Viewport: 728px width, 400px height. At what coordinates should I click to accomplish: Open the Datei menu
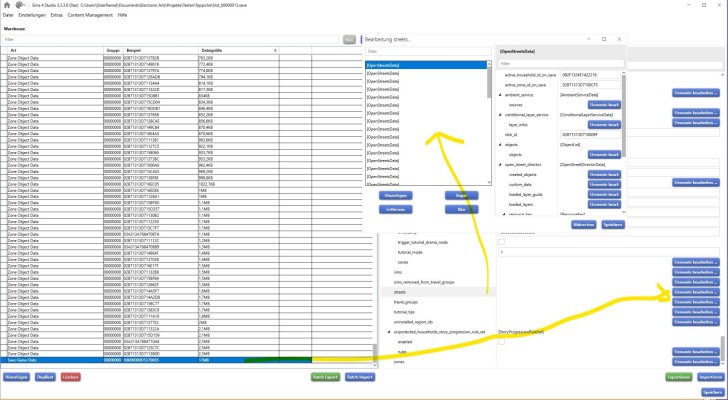[x=8, y=15]
